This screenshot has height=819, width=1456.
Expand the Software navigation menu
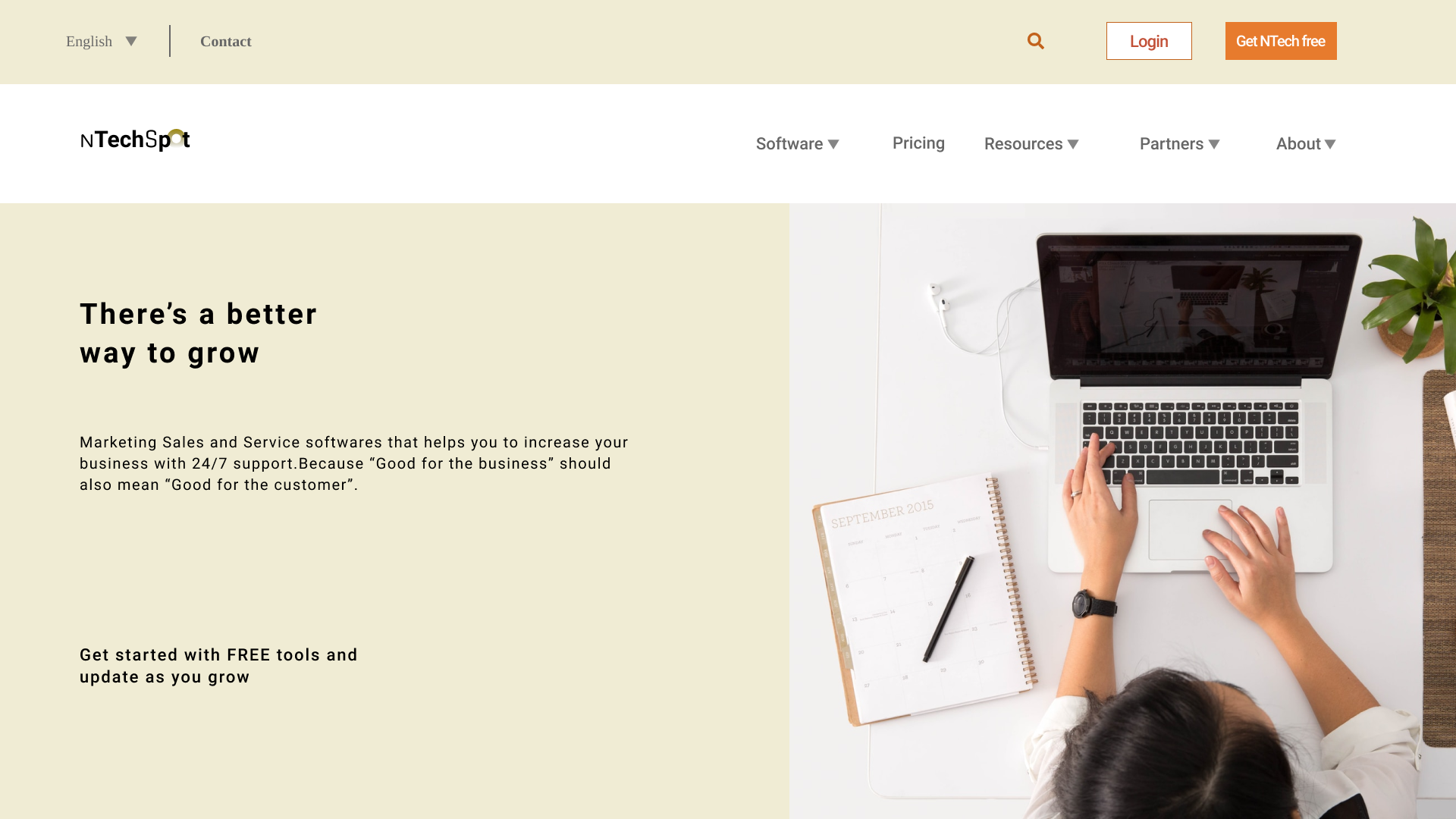[x=798, y=144]
